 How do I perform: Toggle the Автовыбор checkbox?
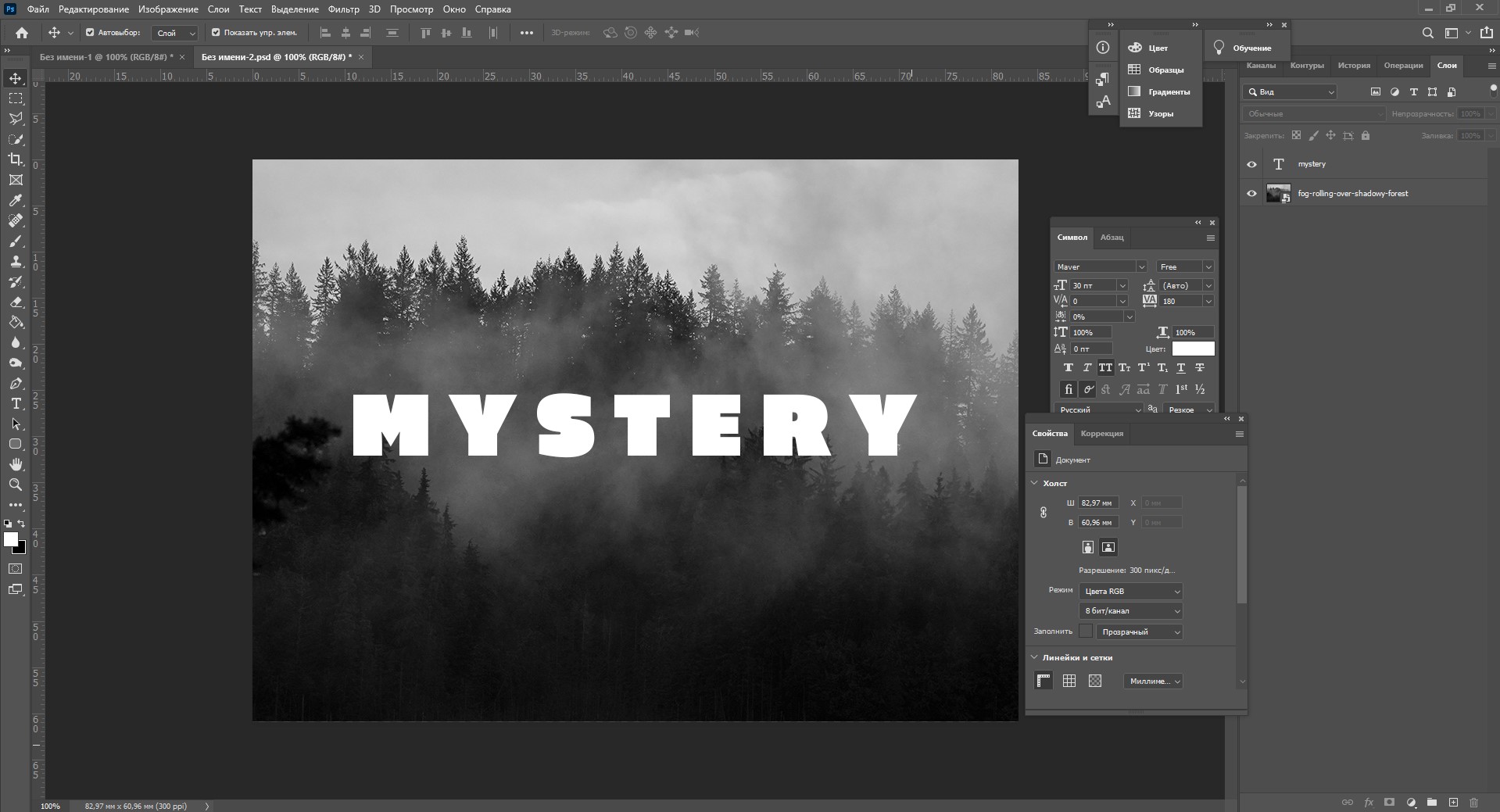tap(90, 33)
